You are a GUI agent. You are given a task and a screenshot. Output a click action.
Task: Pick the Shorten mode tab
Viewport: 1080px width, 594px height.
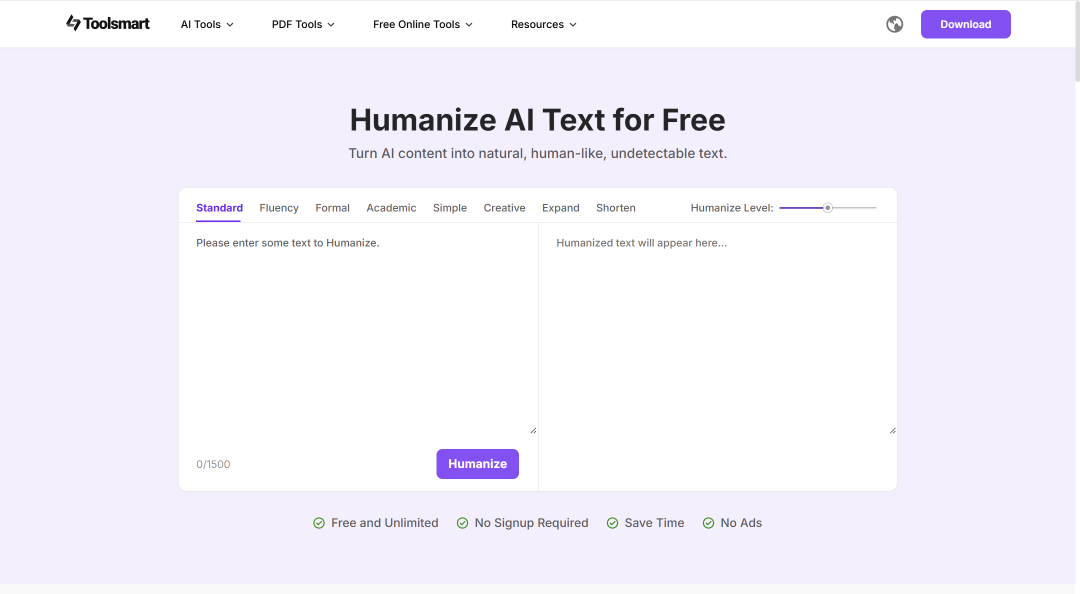[x=616, y=207]
